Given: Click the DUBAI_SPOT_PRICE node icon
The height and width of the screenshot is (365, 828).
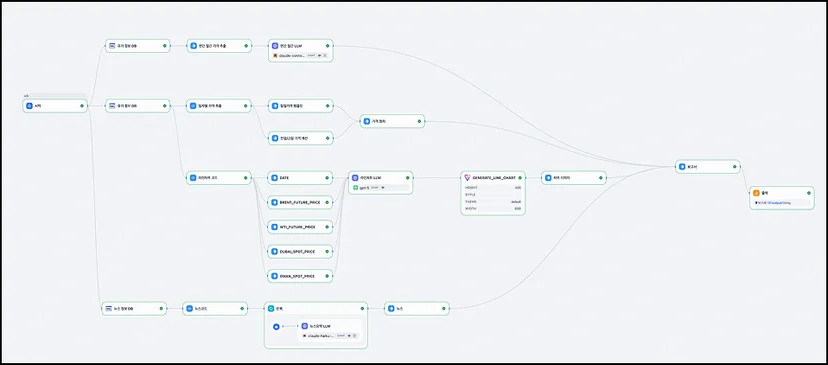Looking at the screenshot, I should click(x=275, y=251).
